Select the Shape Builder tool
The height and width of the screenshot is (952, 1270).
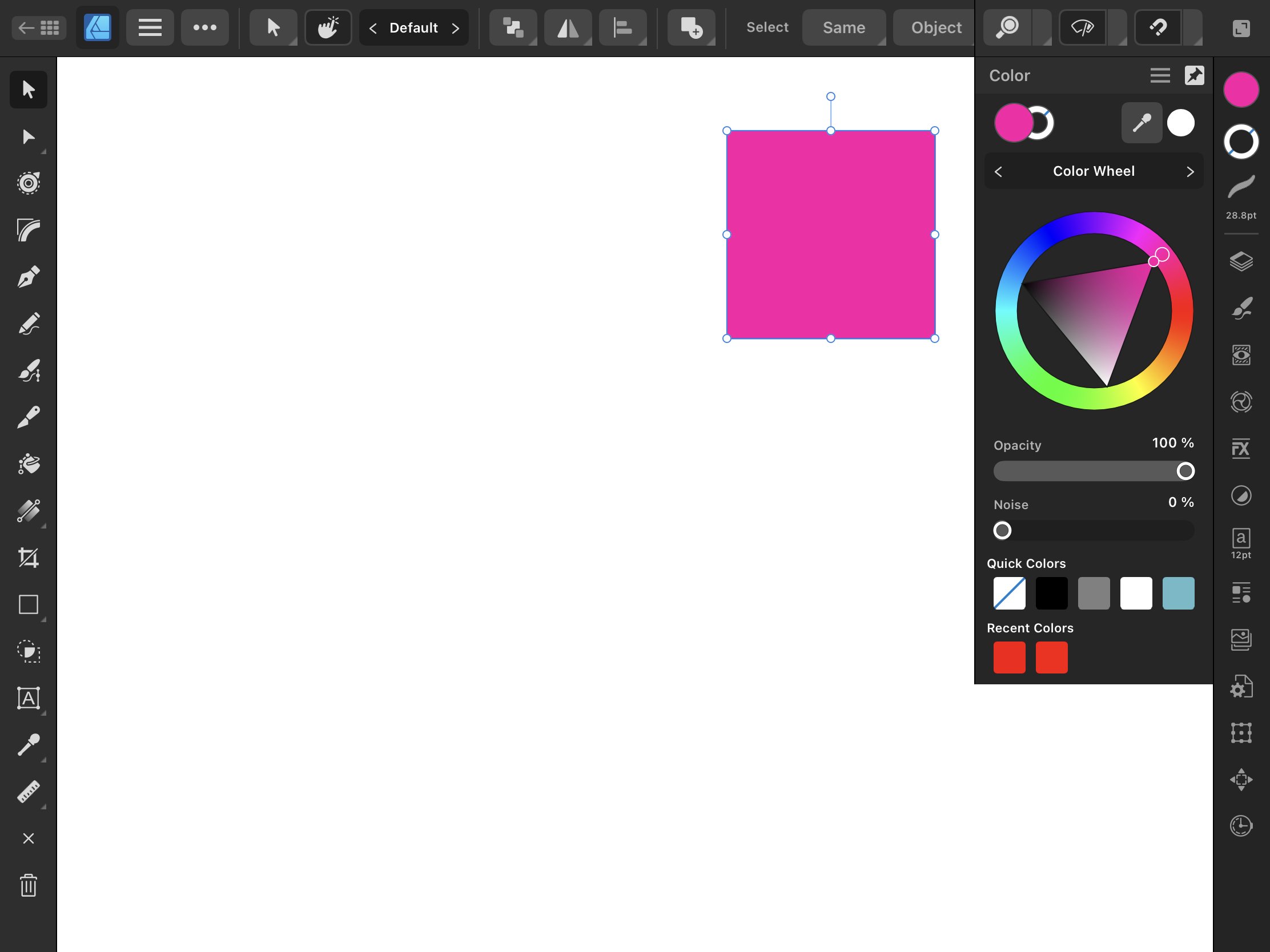tap(28, 651)
